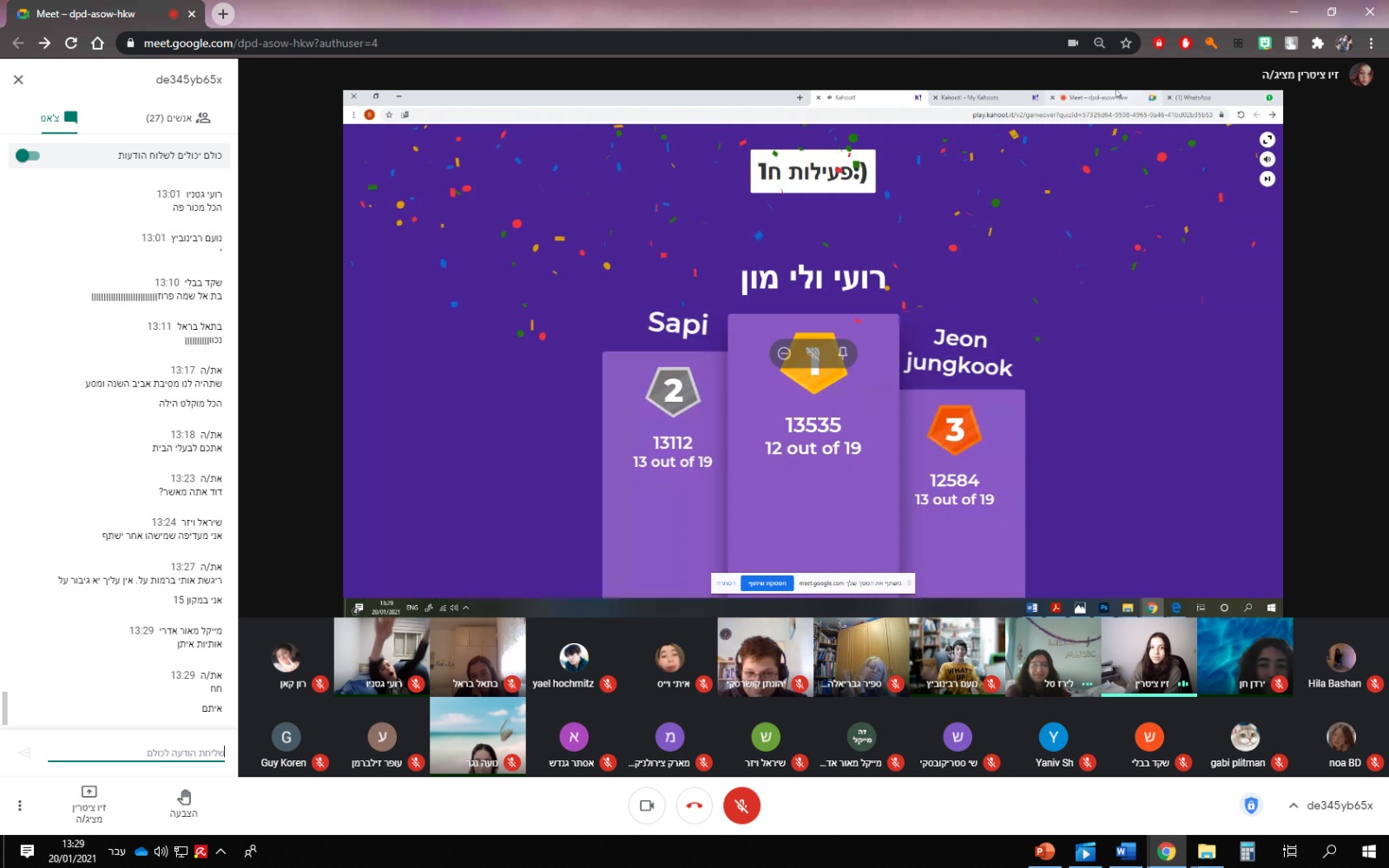Open Windows taskbar search
This screenshot has height=868, width=1389.
coord(1329,852)
